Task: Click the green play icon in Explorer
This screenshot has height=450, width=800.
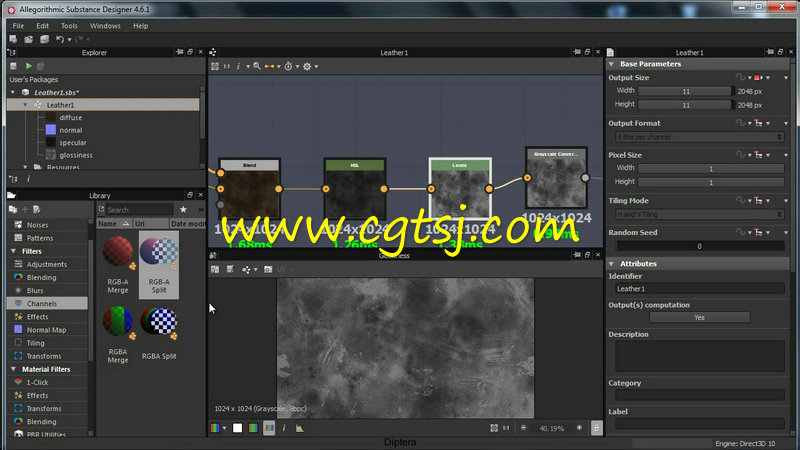Action: click(29, 66)
